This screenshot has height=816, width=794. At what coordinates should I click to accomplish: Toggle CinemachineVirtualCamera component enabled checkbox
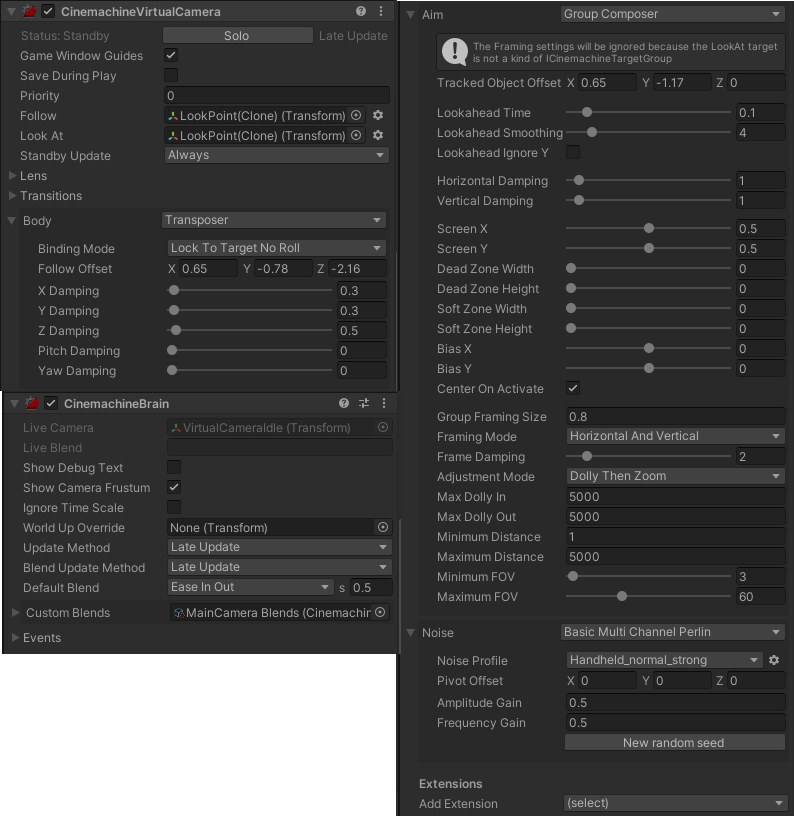[48, 11]
